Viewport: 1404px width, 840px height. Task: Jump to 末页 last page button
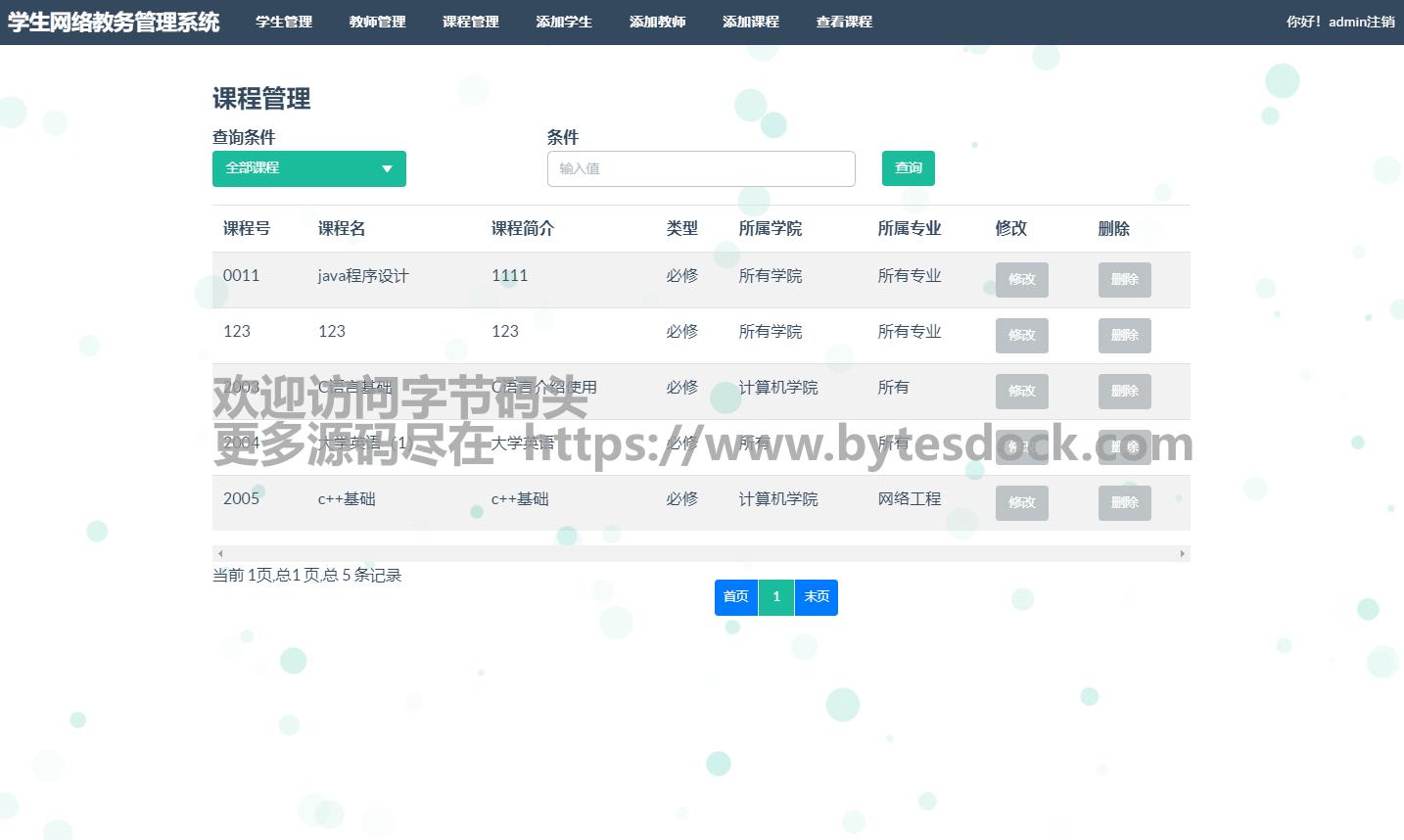tap(817, 597)
